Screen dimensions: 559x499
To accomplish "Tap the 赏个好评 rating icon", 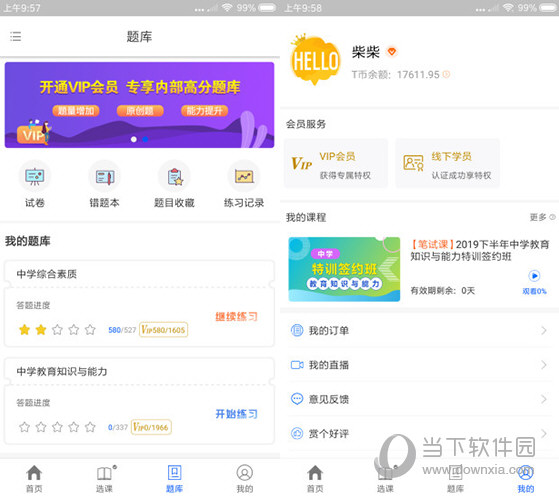I will click(297, 433).
